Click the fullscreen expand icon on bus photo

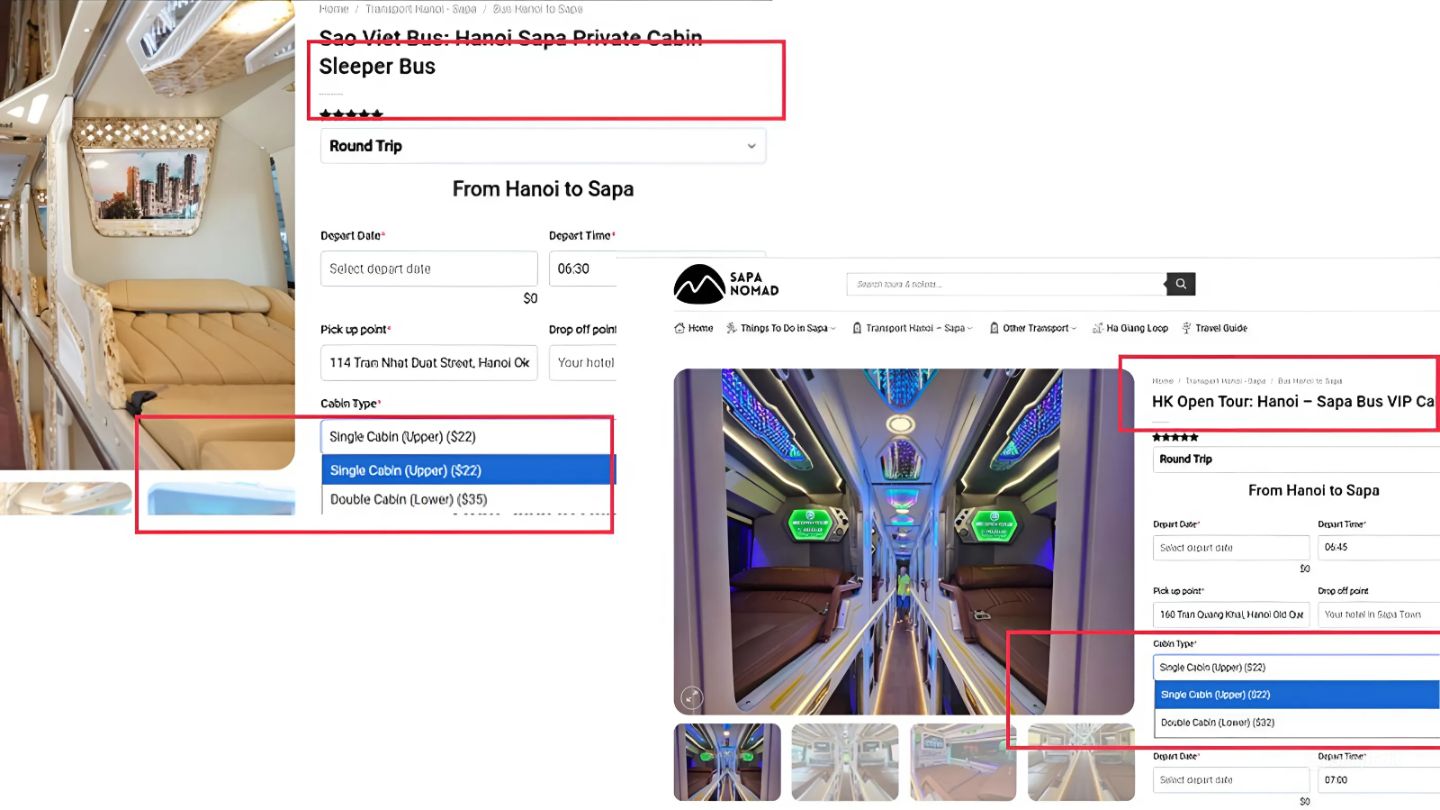(691, 697)
